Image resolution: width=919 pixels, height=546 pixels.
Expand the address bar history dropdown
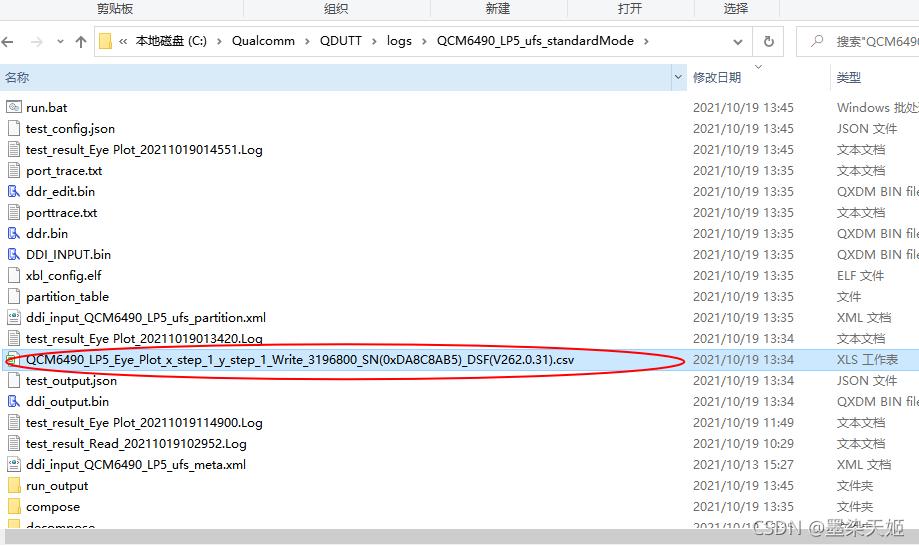(x=738, y=42)
